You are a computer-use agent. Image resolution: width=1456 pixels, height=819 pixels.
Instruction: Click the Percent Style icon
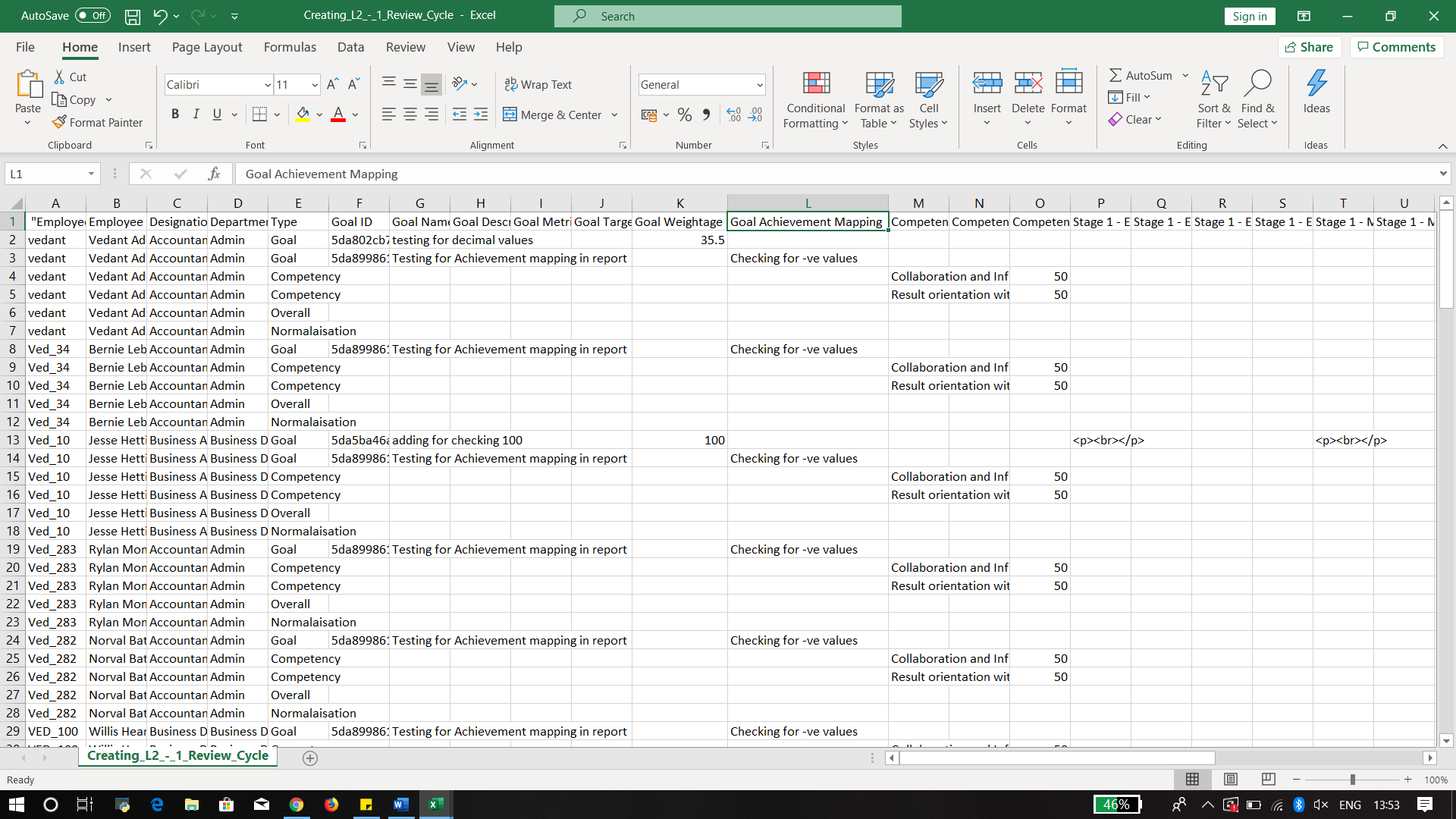[x=685, y=115]
